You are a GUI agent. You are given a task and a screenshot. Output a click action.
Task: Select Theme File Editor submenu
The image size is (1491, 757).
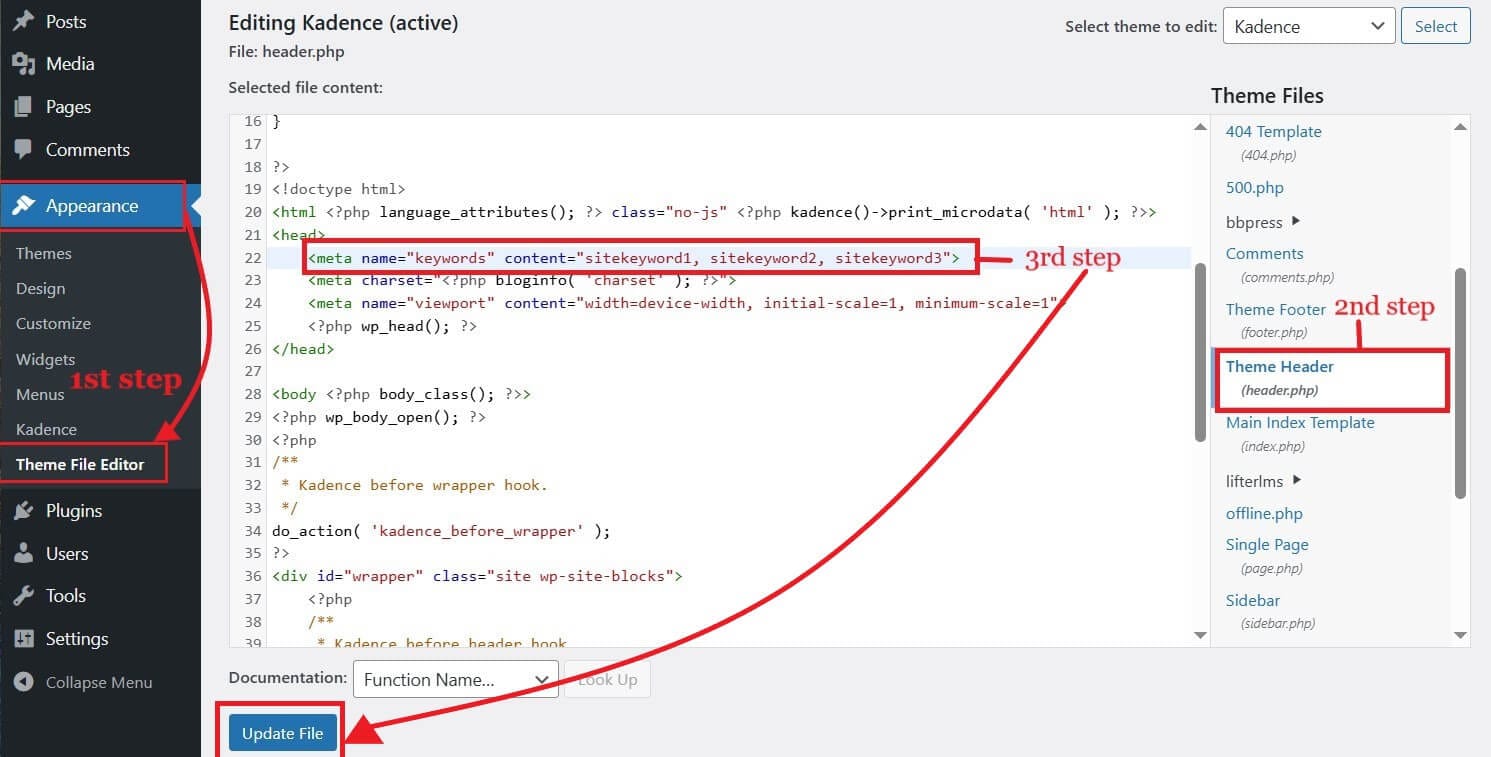pos(80,464)
